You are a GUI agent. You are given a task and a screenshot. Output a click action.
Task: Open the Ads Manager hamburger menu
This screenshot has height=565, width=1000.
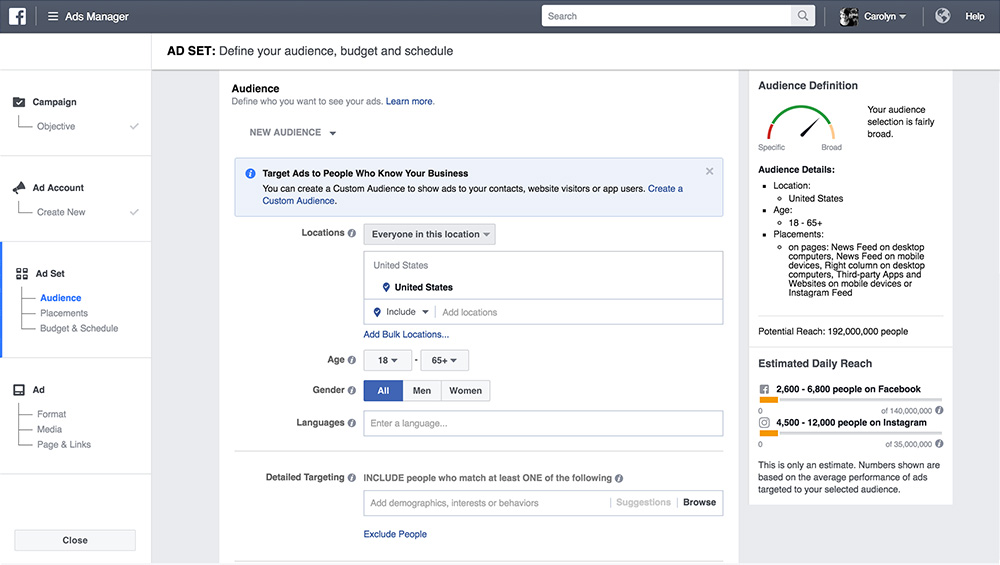coord(53,17)
